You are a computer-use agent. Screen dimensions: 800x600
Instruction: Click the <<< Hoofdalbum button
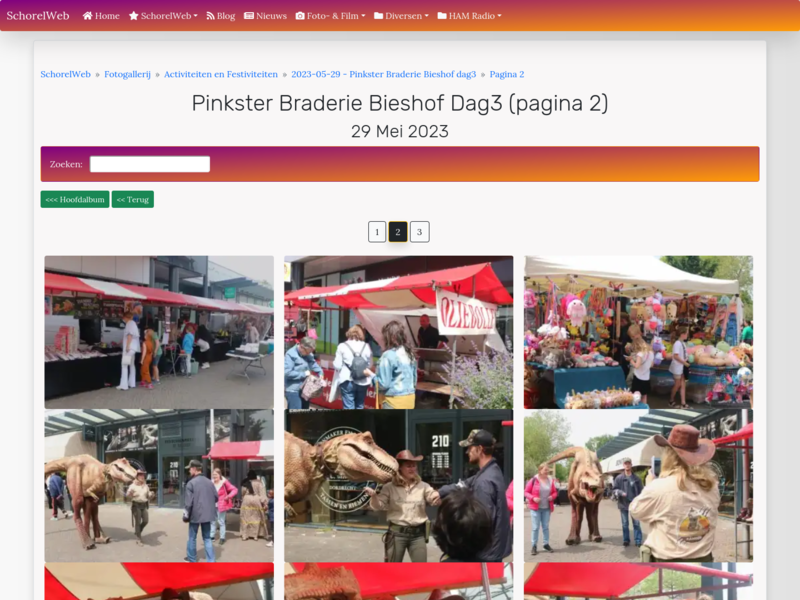(x=75, y=199)
